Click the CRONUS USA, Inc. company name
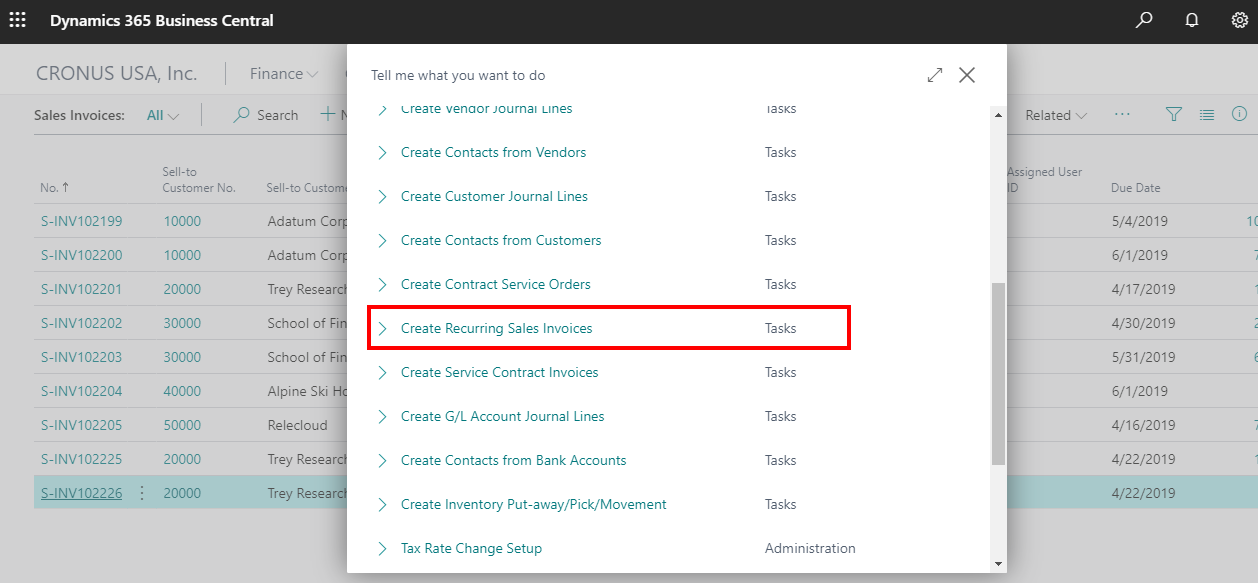Image resolution: width=1258 pixels, height=583 pixels. pos(117,73)
